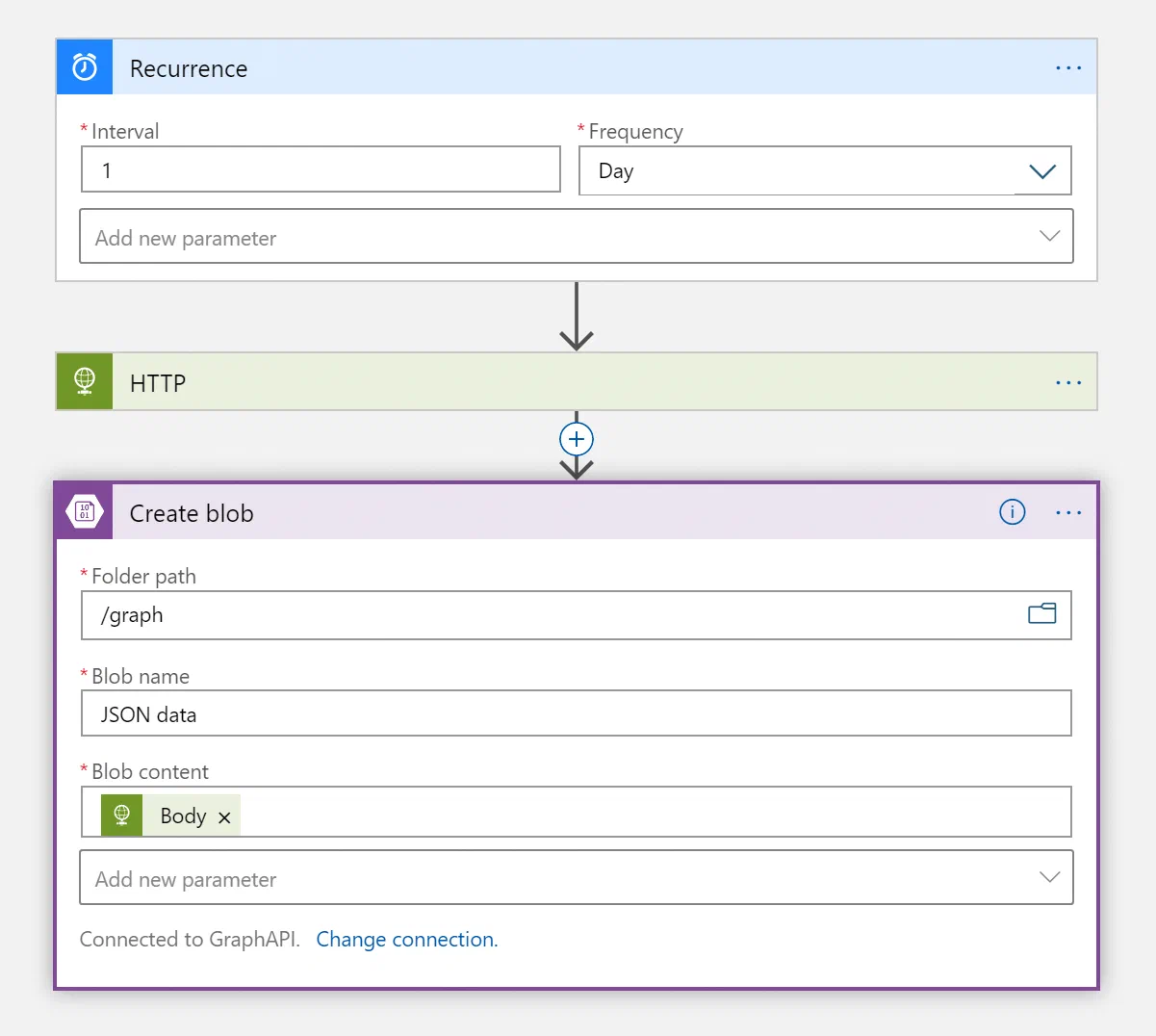Open the HTTP step ellipsis menu
Image resolution: width=1156 pixels, height=1036 pixels.
click(1068, 382)
